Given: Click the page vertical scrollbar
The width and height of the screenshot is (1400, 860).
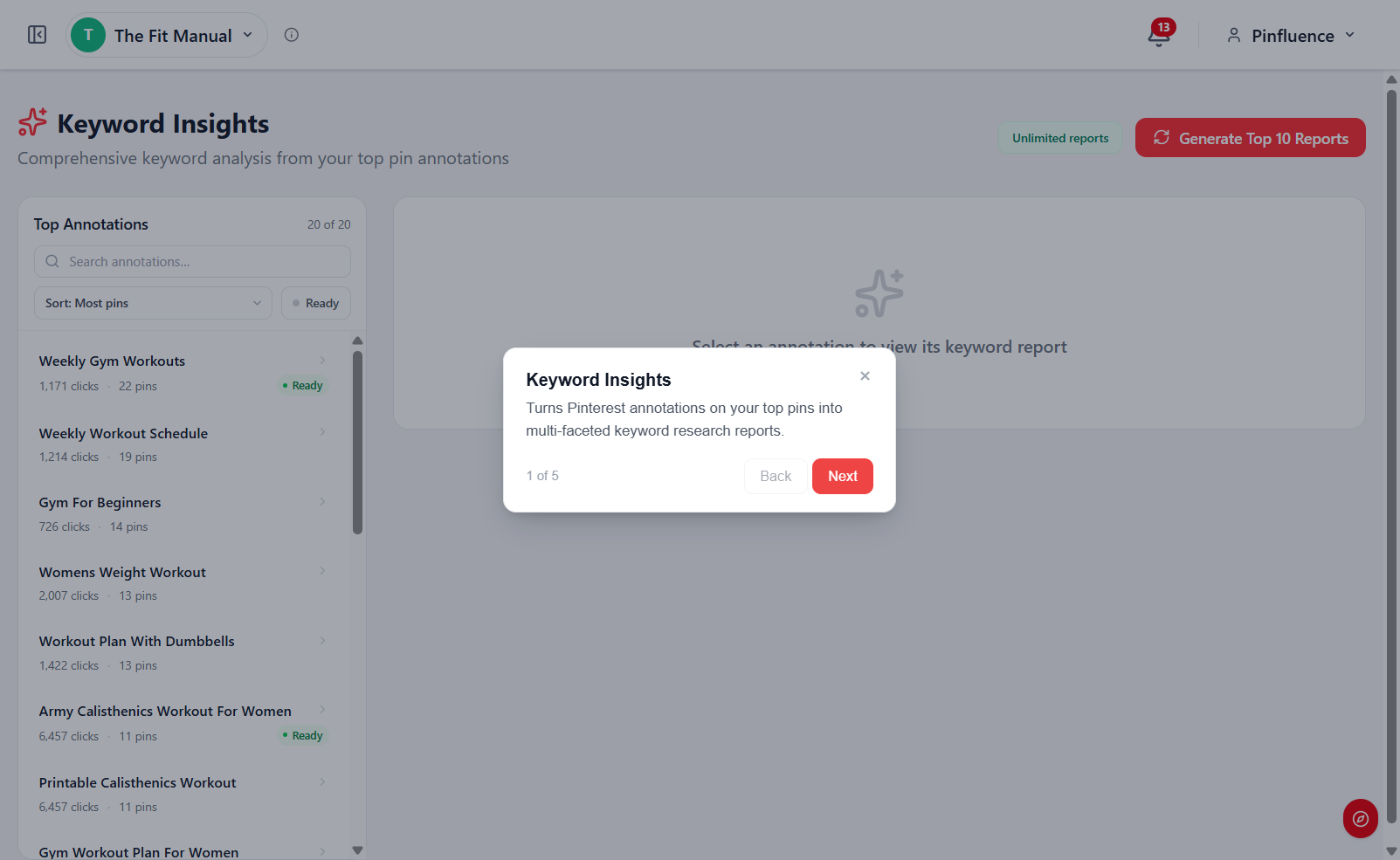Looking at the screenshot, I should (x=1391, y=456).
